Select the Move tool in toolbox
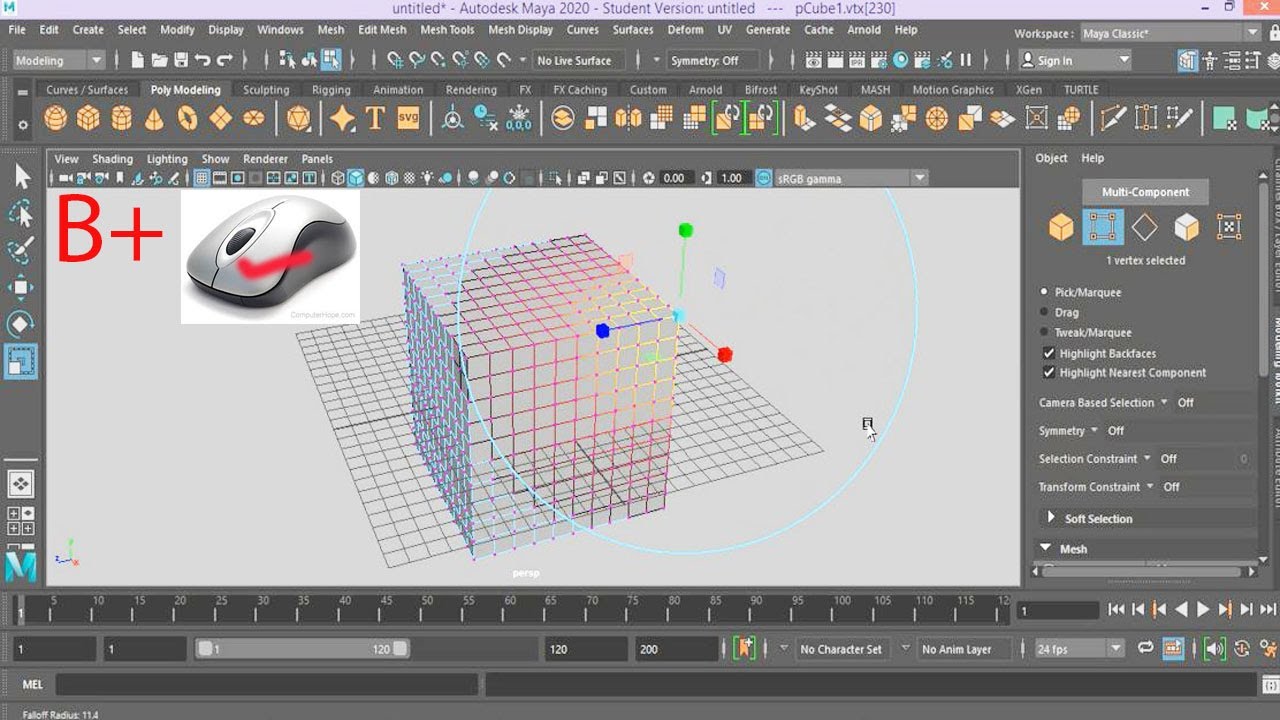Viewport: 1280px width, 720px height. [21, 287]
